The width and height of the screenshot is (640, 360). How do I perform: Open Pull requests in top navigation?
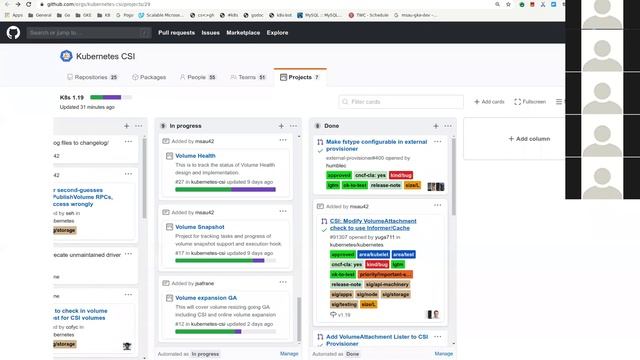click(176, 33)
